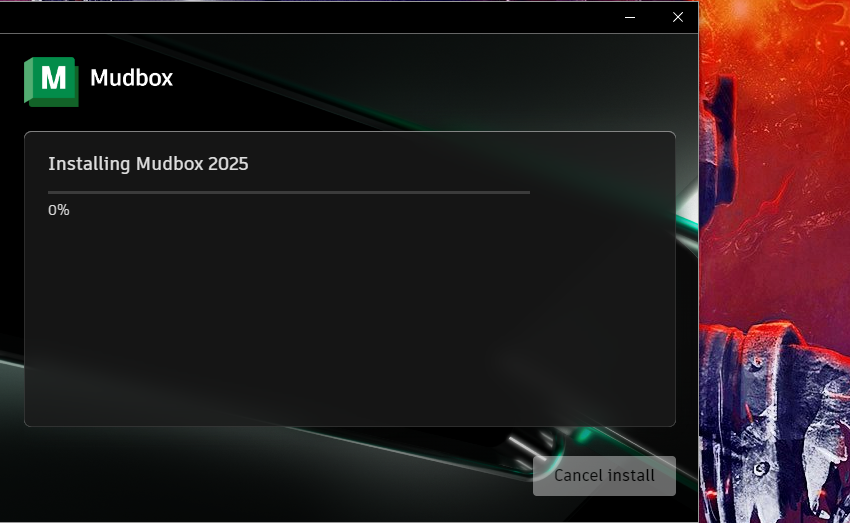850x523 pixels.
Task: Click installer background left of Cancel install
Action: [x=300, y=475]
